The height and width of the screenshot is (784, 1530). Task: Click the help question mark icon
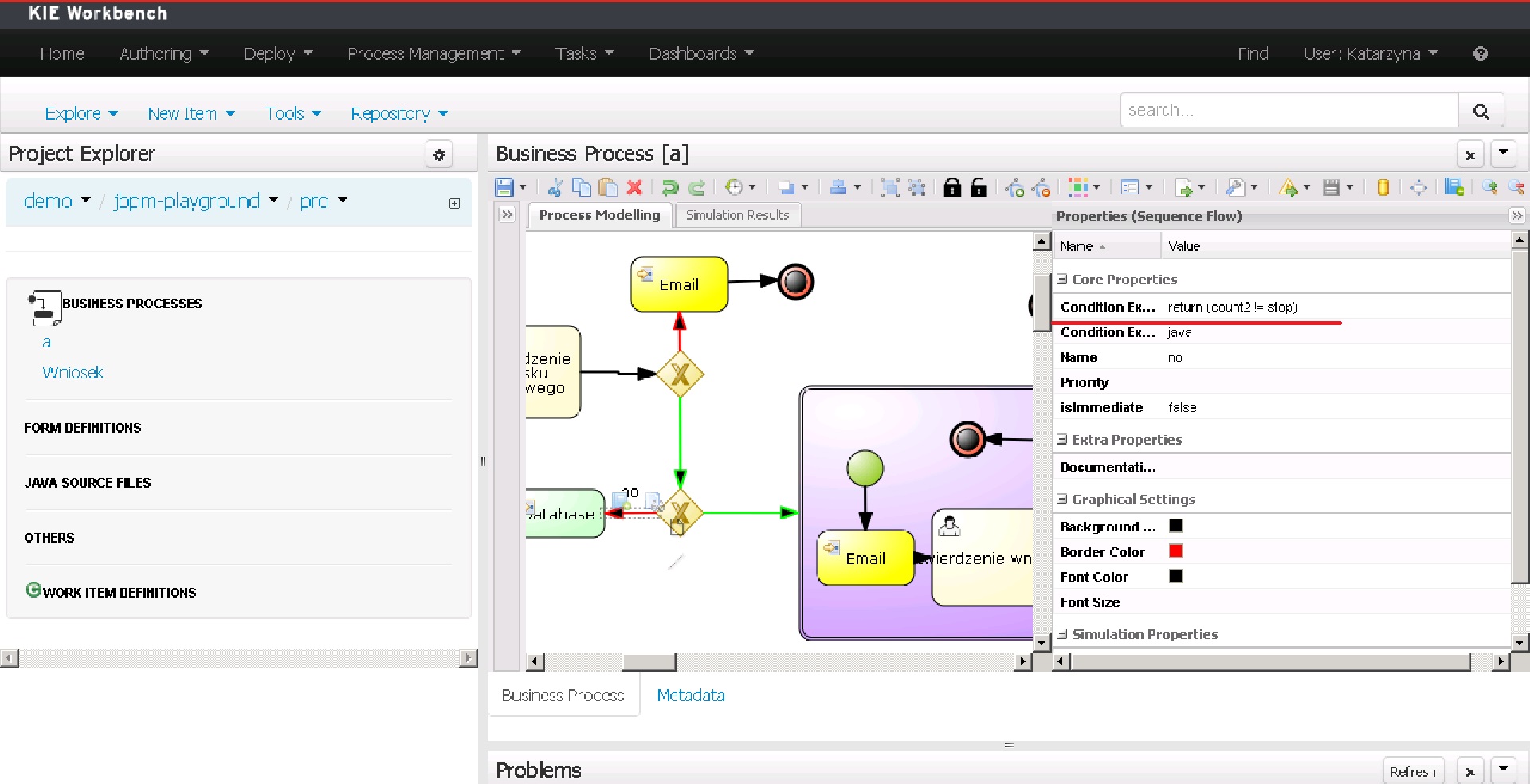tap(1481, 53)
